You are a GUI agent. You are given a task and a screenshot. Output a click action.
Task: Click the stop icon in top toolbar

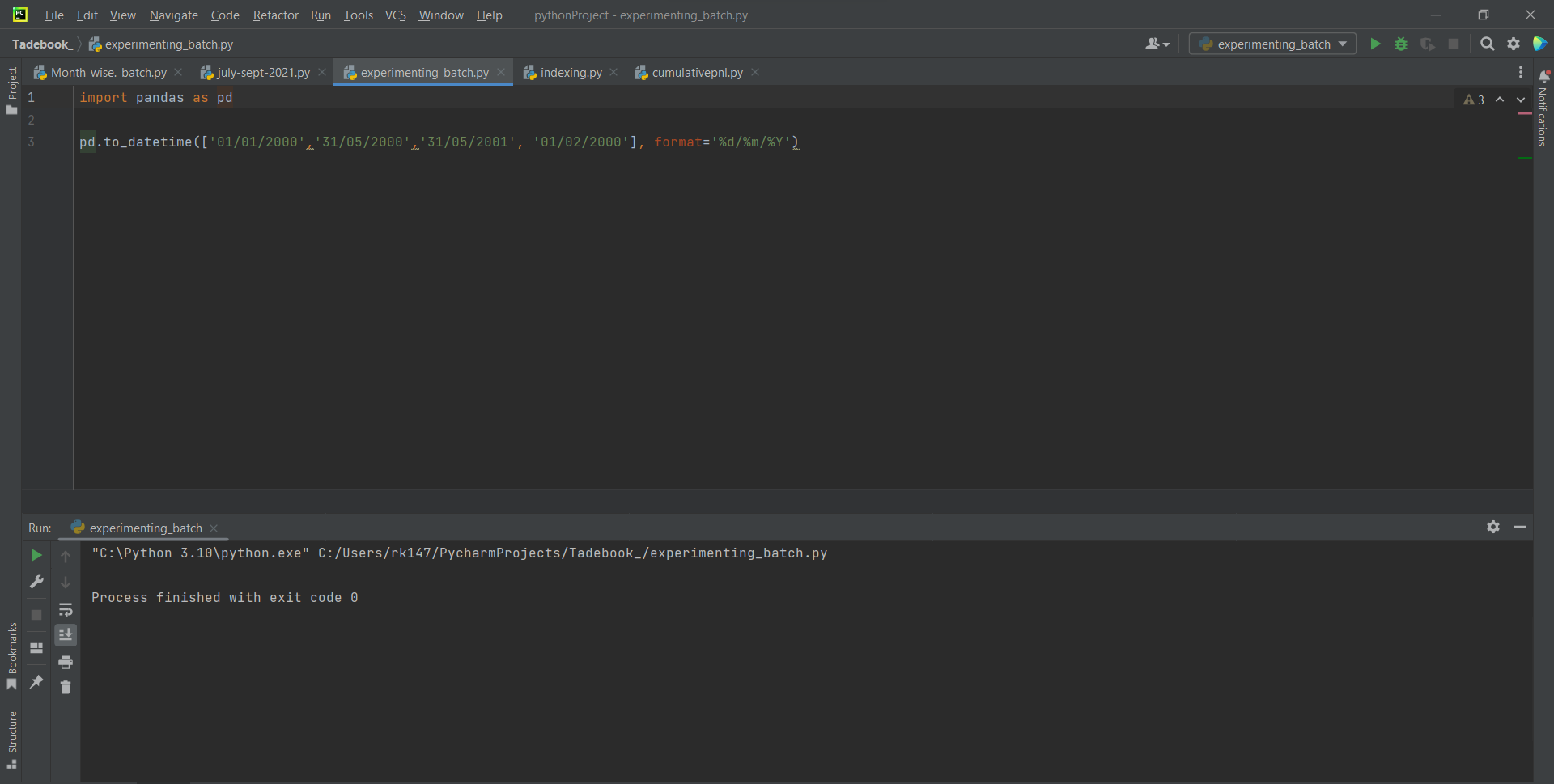coord(1454,44)
